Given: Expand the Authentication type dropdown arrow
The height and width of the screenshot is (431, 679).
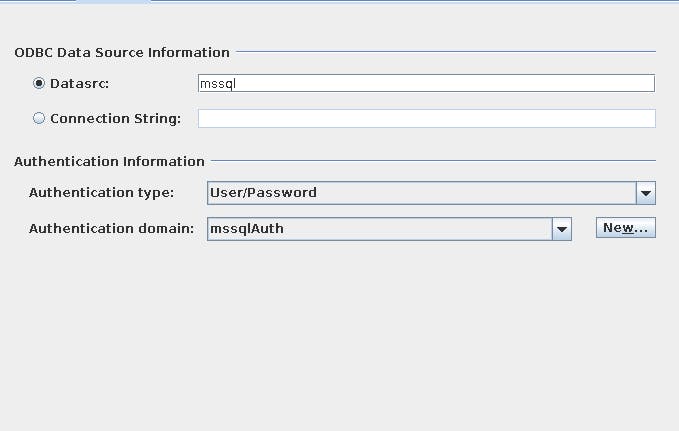Looking at the screenshot, I should [646, 193].
